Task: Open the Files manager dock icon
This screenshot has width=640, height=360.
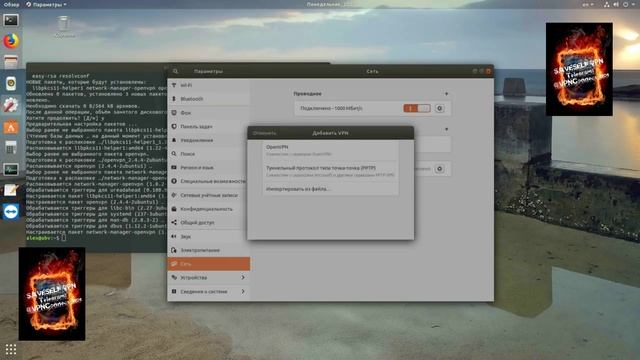Action: (11, 62)
